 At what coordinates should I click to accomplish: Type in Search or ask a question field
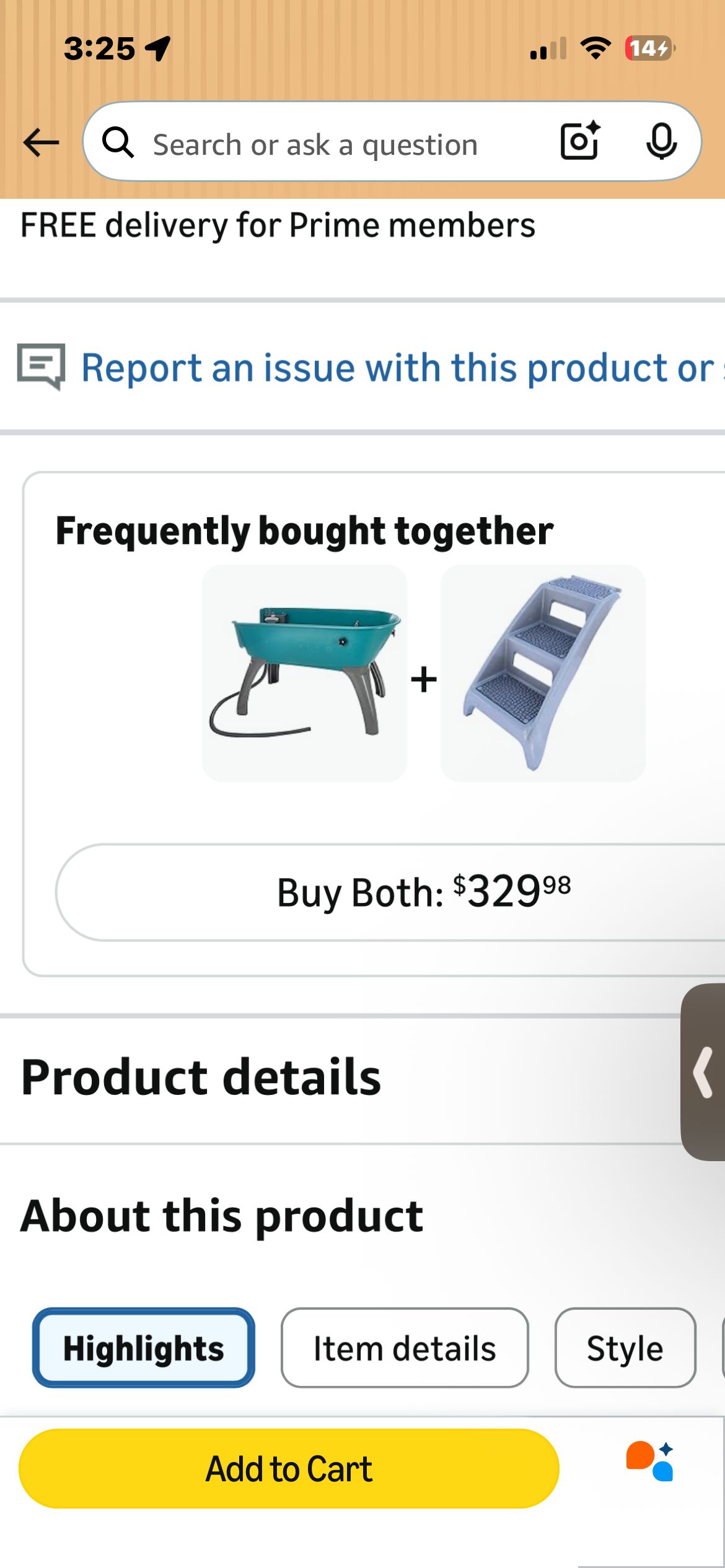click(x=335, y=145)
